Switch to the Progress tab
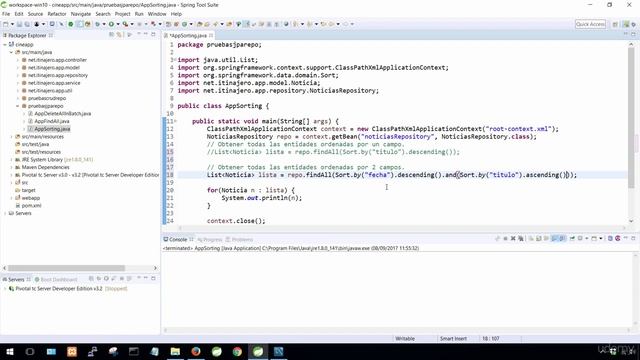Image resolution: width=640 pixels, height=360 pixels. (x=210, y=240)
